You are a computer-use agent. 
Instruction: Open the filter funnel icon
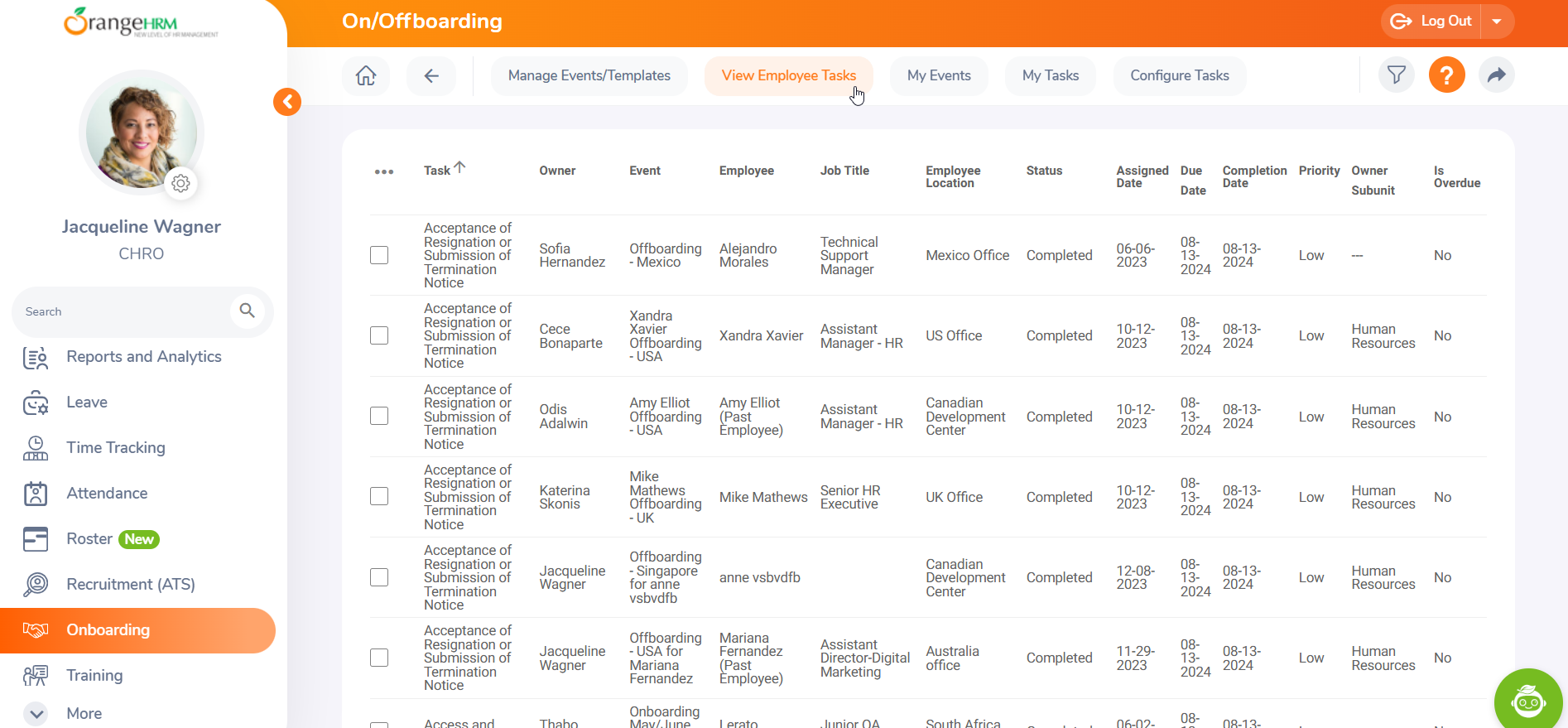click(x=1396, y=75)
